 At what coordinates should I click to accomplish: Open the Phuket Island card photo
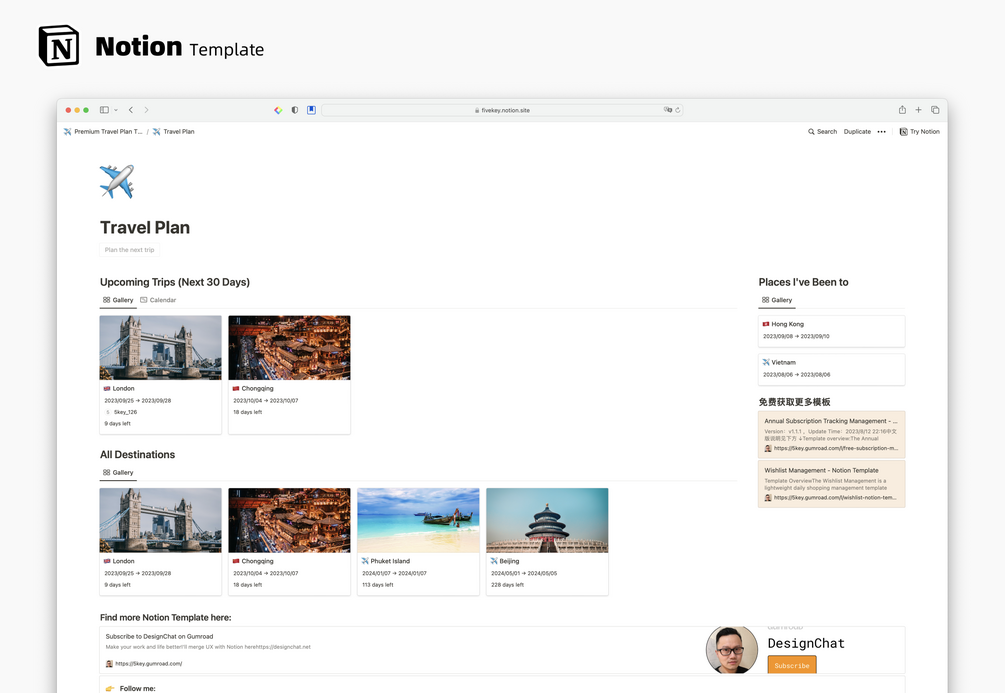point(418,520)
